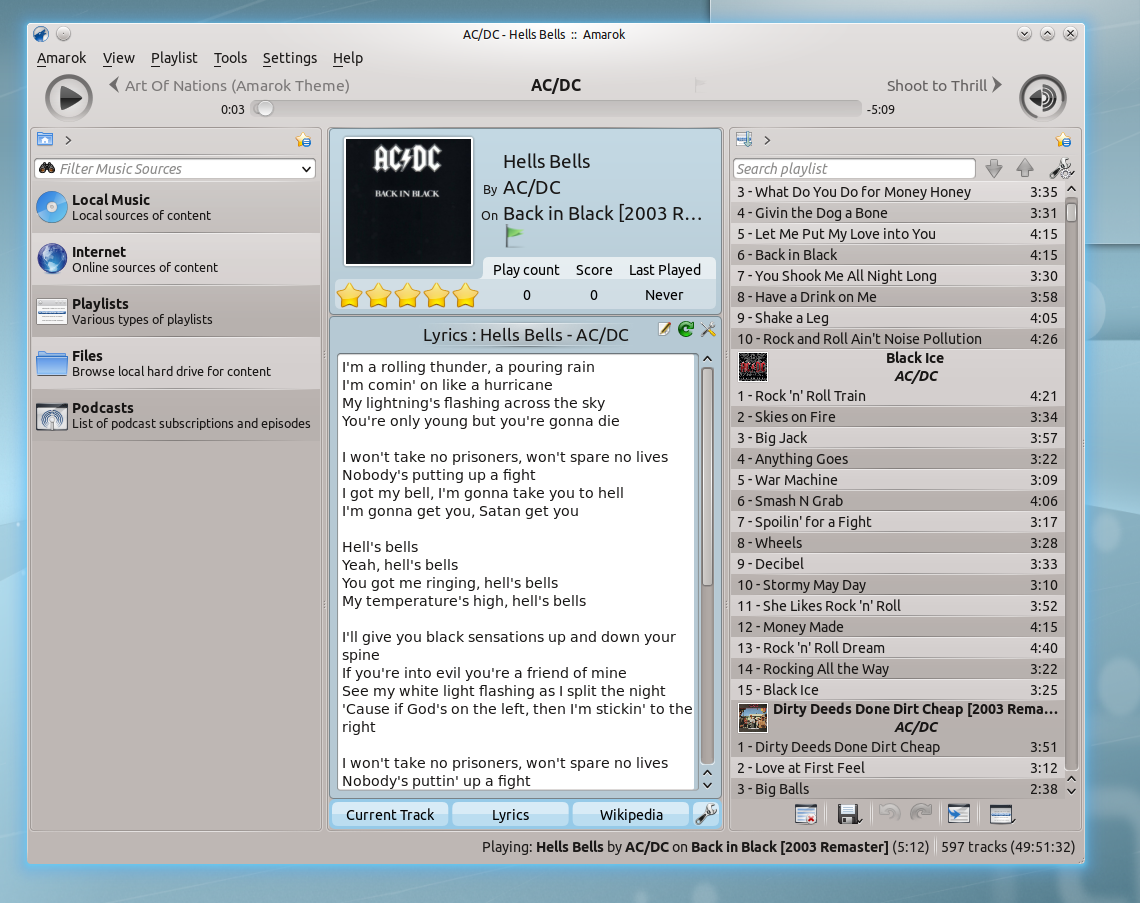This screenshot has width=1140, height=903.
Task: Rate Hells Bells five stars
Action: tap(464, 295)
